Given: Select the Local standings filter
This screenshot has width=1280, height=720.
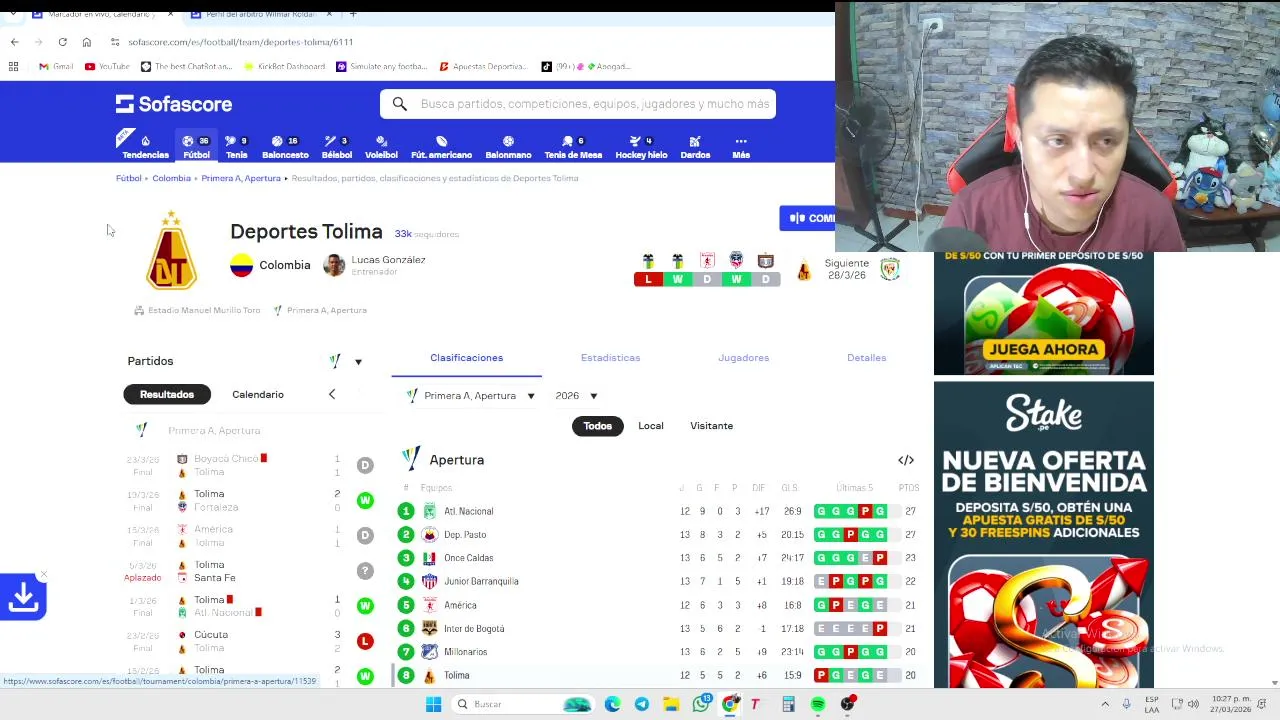Looking at the screenshot, I should [x=651, y=426].
